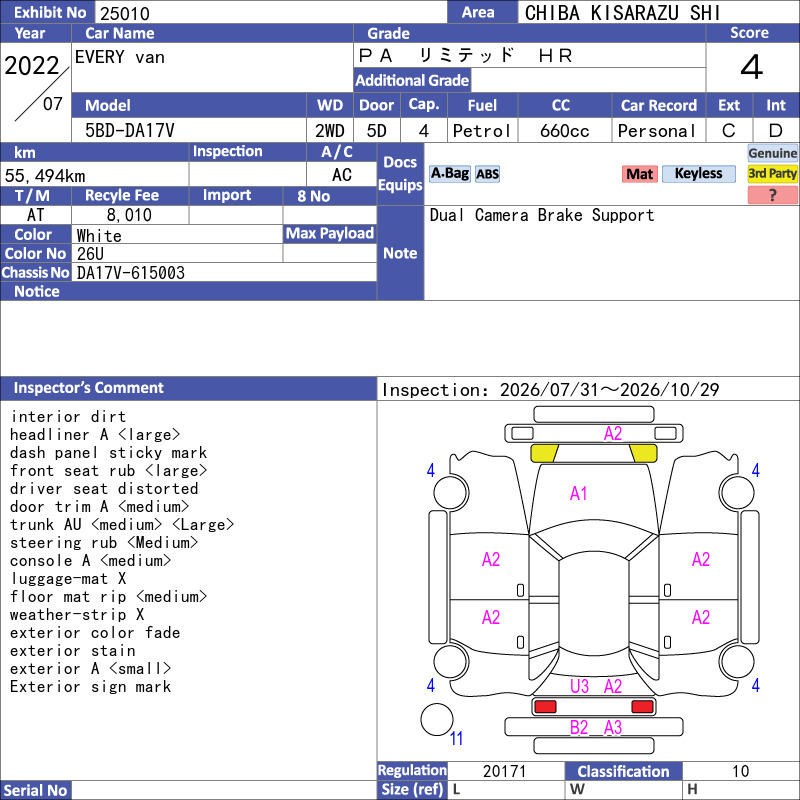Click the Serial No label
The height and width of the screenshot is (800, 800).
coord(35,791)
